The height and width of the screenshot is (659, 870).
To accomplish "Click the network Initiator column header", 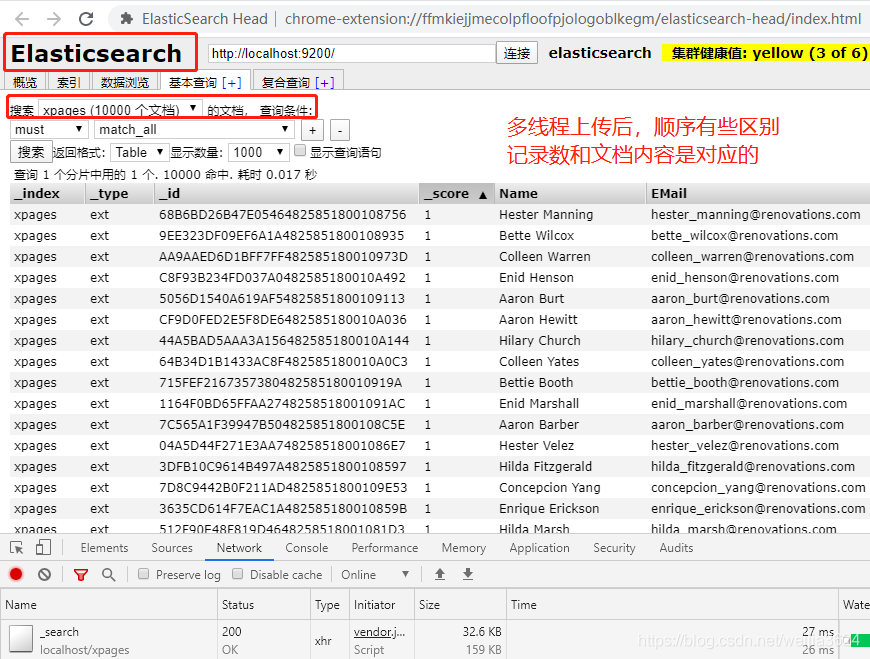I will click(x=382, y=605).
